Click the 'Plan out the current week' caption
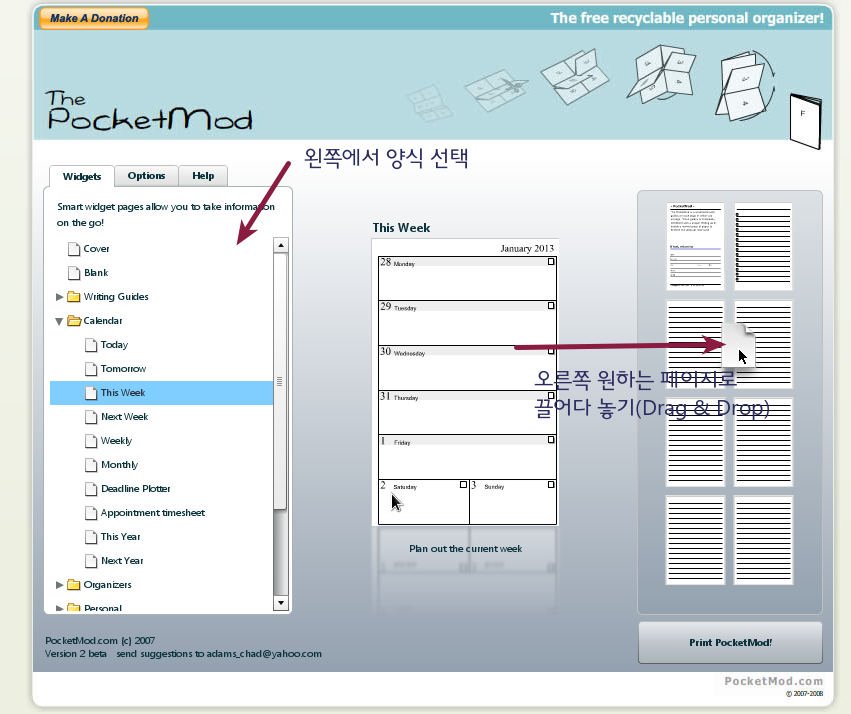The image size is (851, 714). [466, 549]
